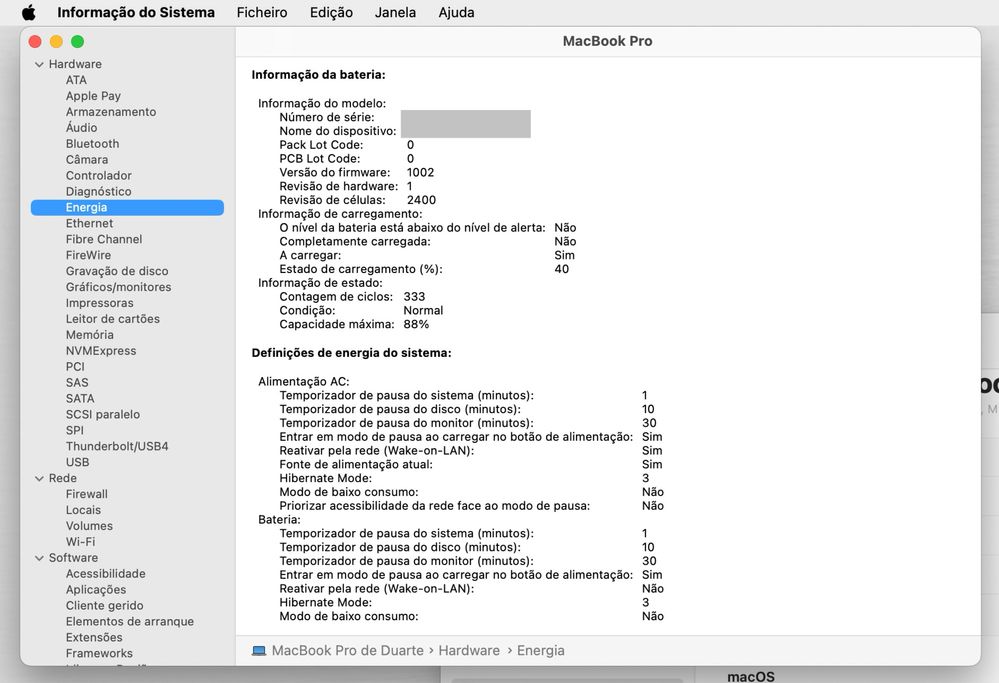Select Fibre Channel in the sidebar

tap(104, 239)
